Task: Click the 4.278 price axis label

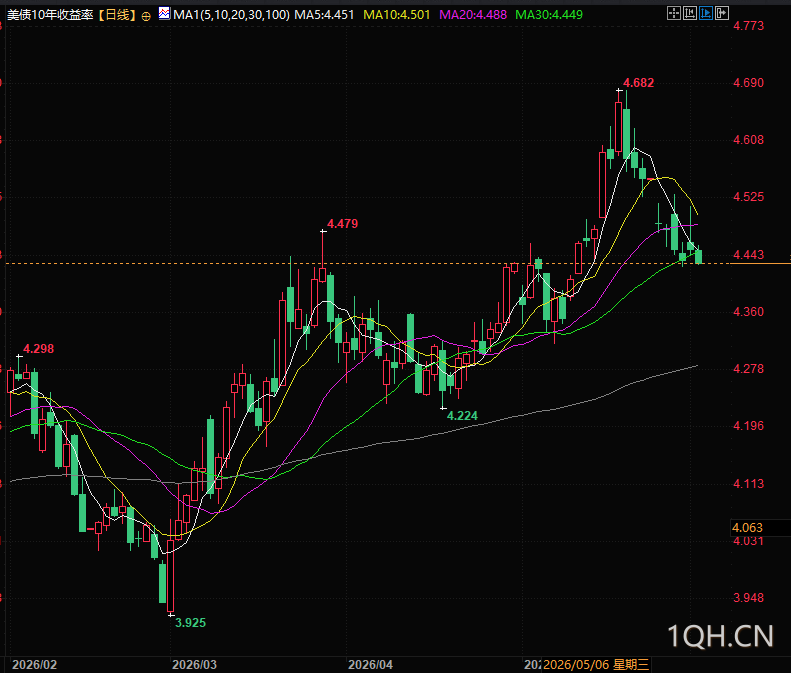Action: point(749,369)
